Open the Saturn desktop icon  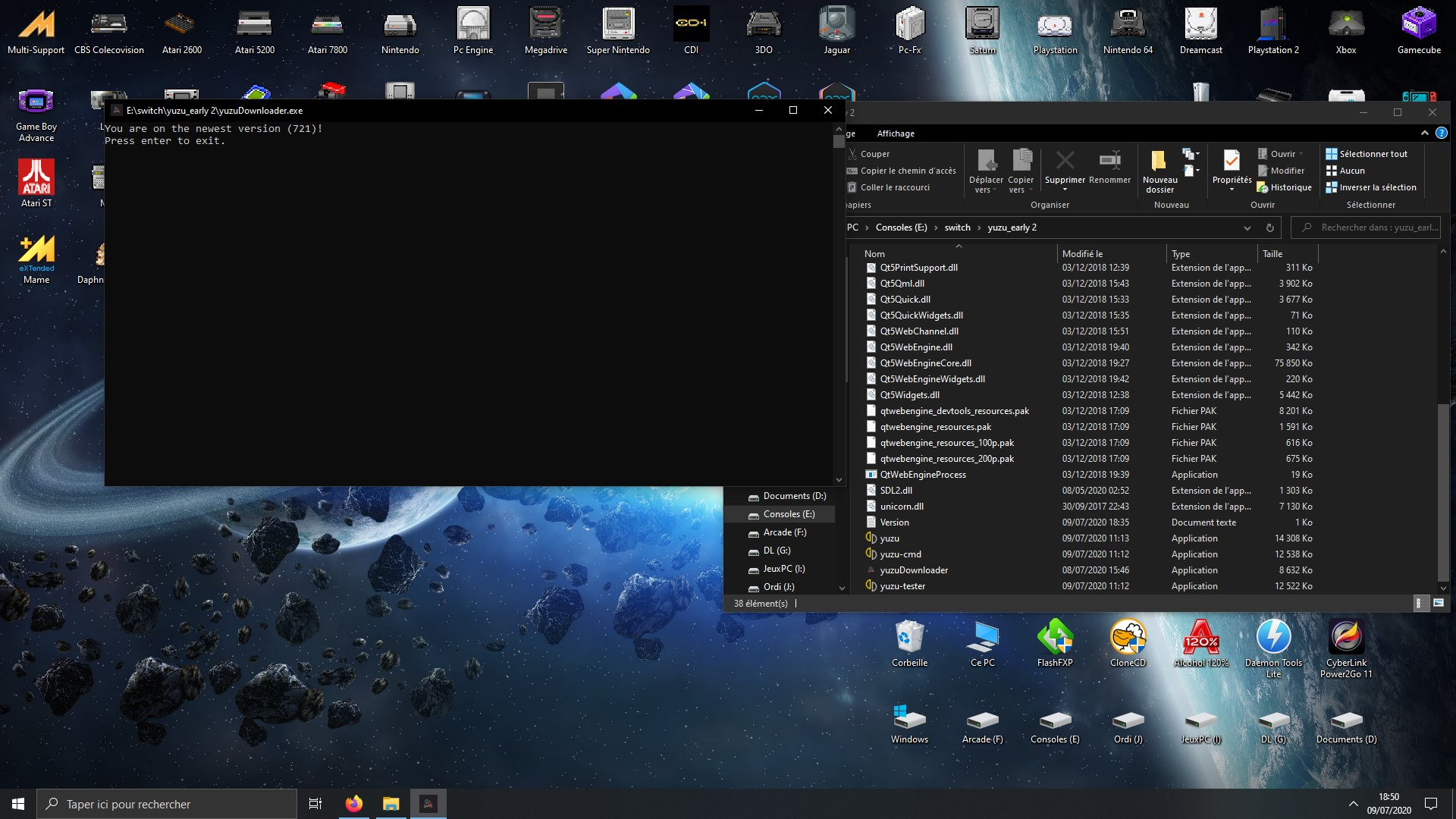pyautogui.click(x=982, y=30)
